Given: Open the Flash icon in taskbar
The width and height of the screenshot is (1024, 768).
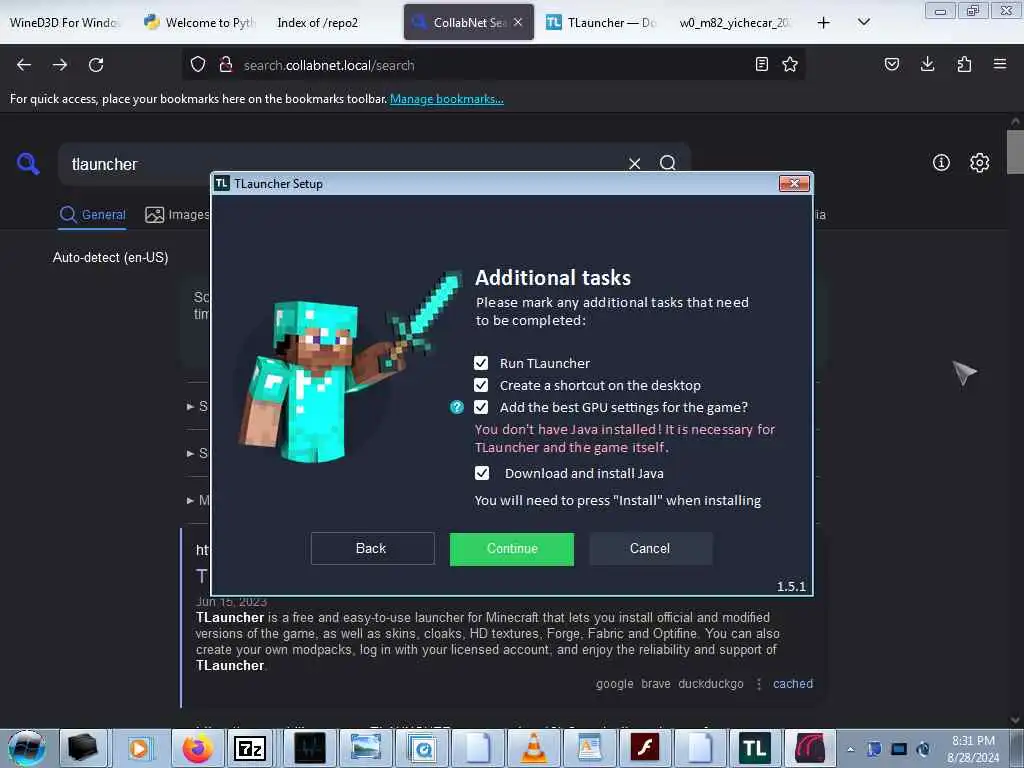Looking at the screenshot, I should [x=645, y=748].
